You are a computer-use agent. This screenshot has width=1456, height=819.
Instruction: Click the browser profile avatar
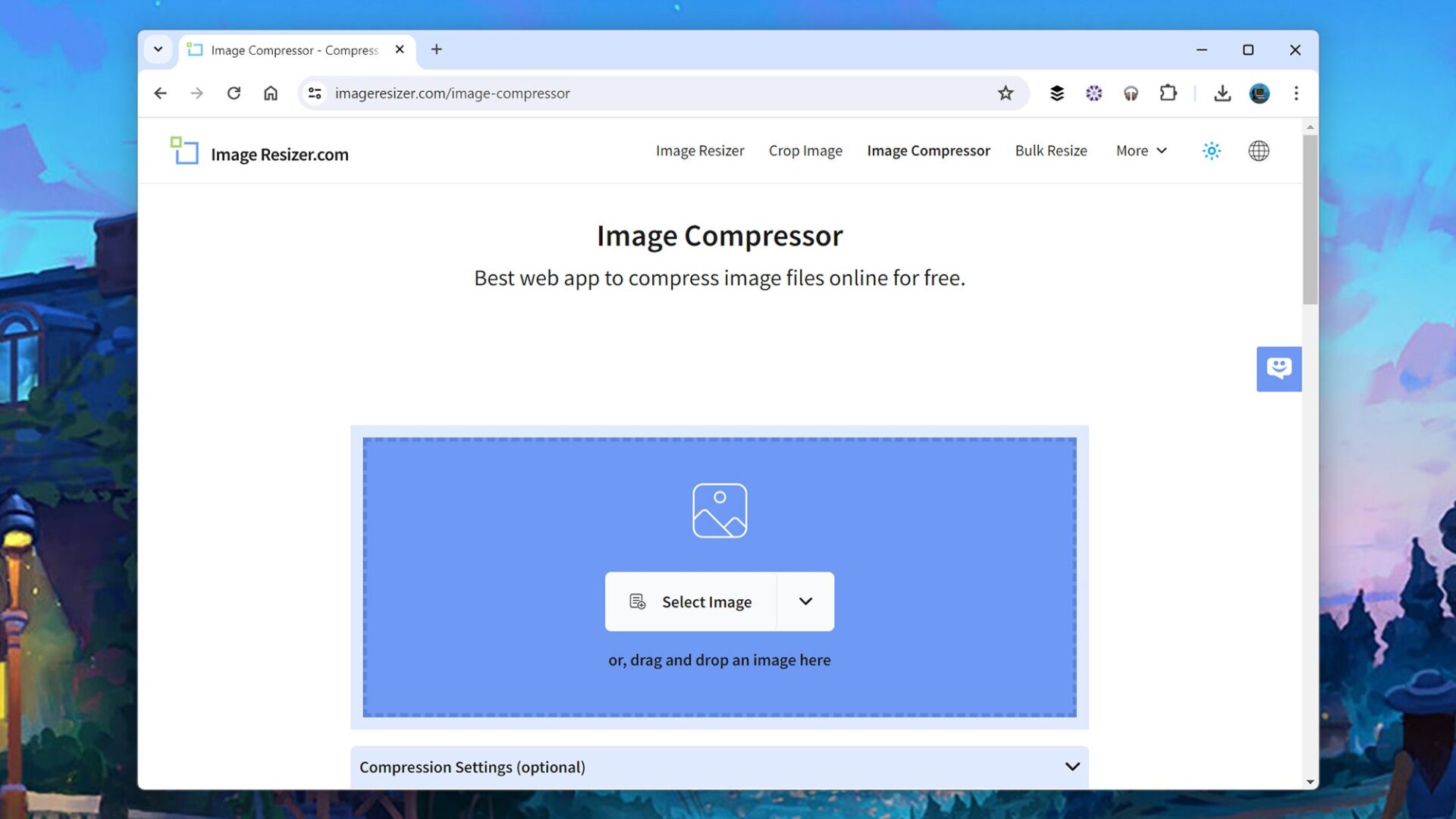1259,93
